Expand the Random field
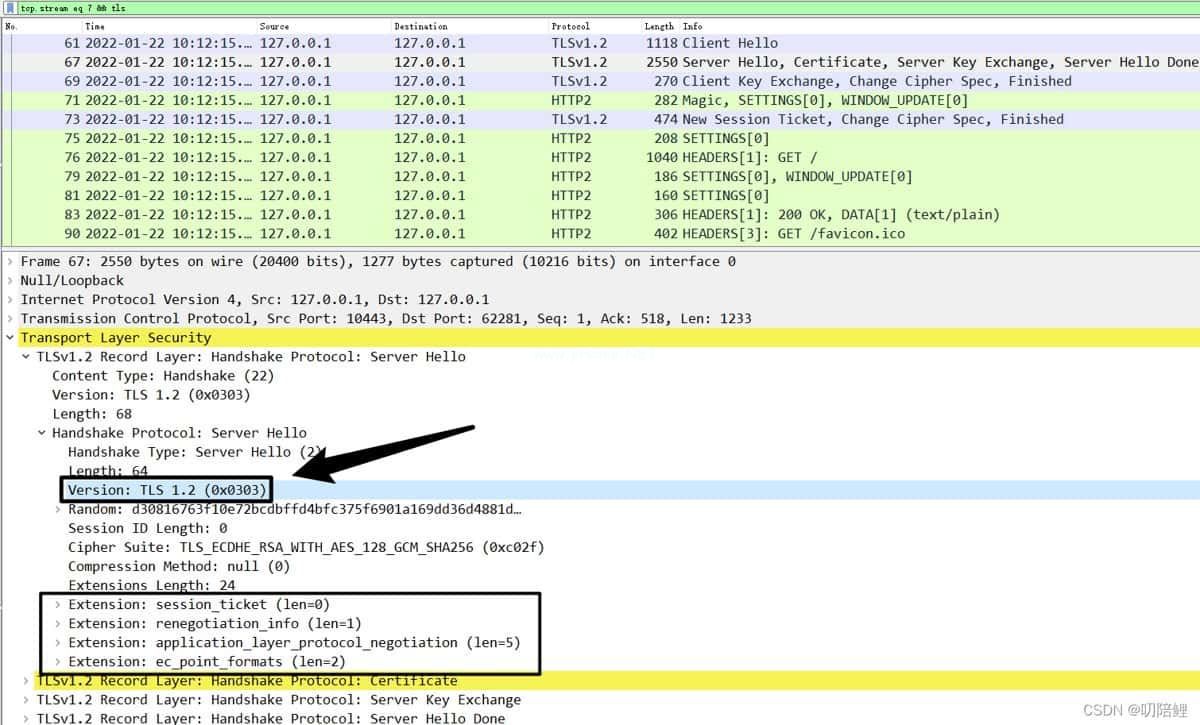Screen dimensions: 1200x725 58,509
